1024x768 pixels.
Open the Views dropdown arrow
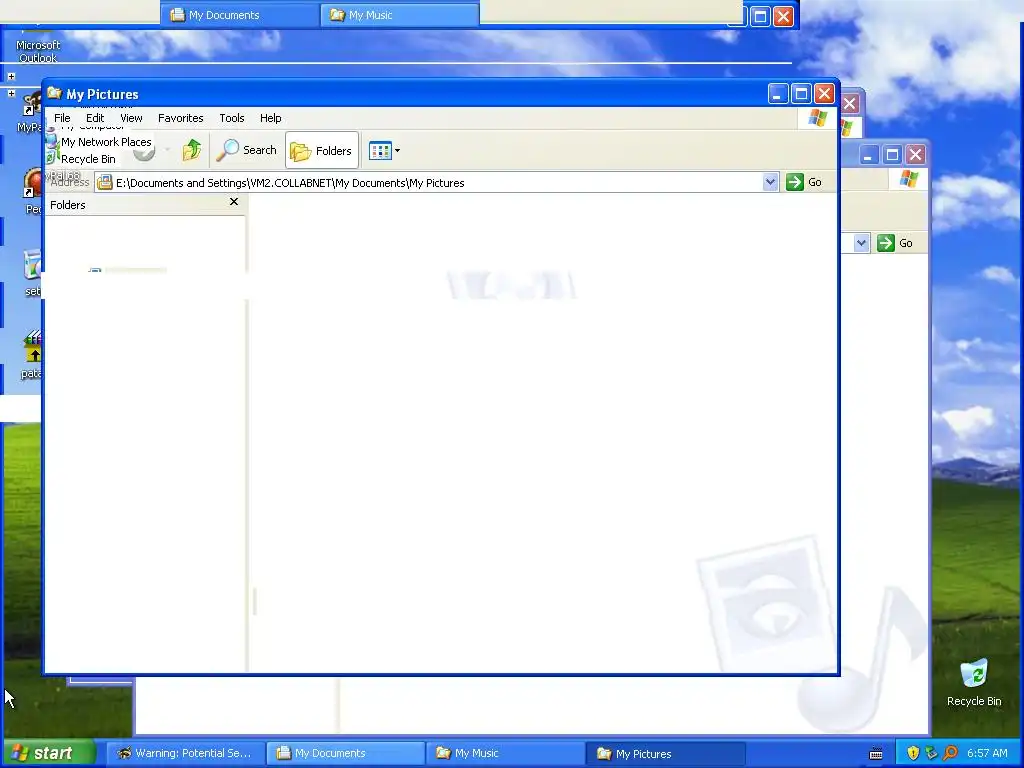pos(397,151)
